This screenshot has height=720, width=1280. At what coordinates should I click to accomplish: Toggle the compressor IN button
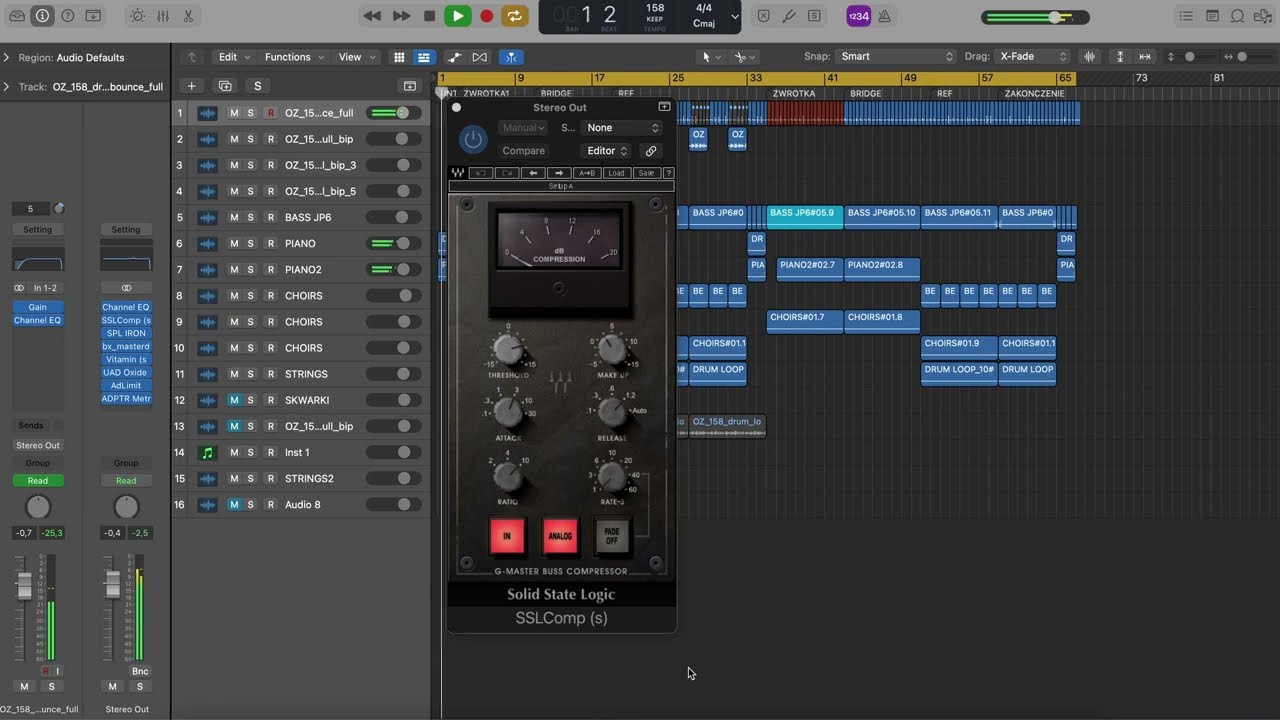coord(507,536)
